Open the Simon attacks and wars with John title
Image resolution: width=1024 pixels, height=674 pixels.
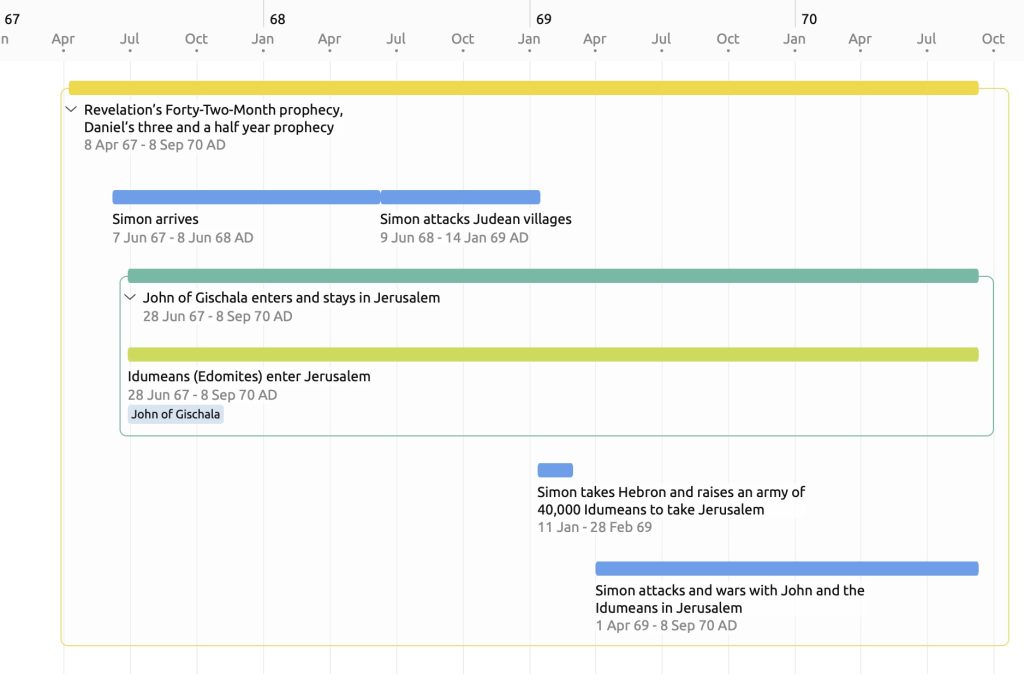729,599
